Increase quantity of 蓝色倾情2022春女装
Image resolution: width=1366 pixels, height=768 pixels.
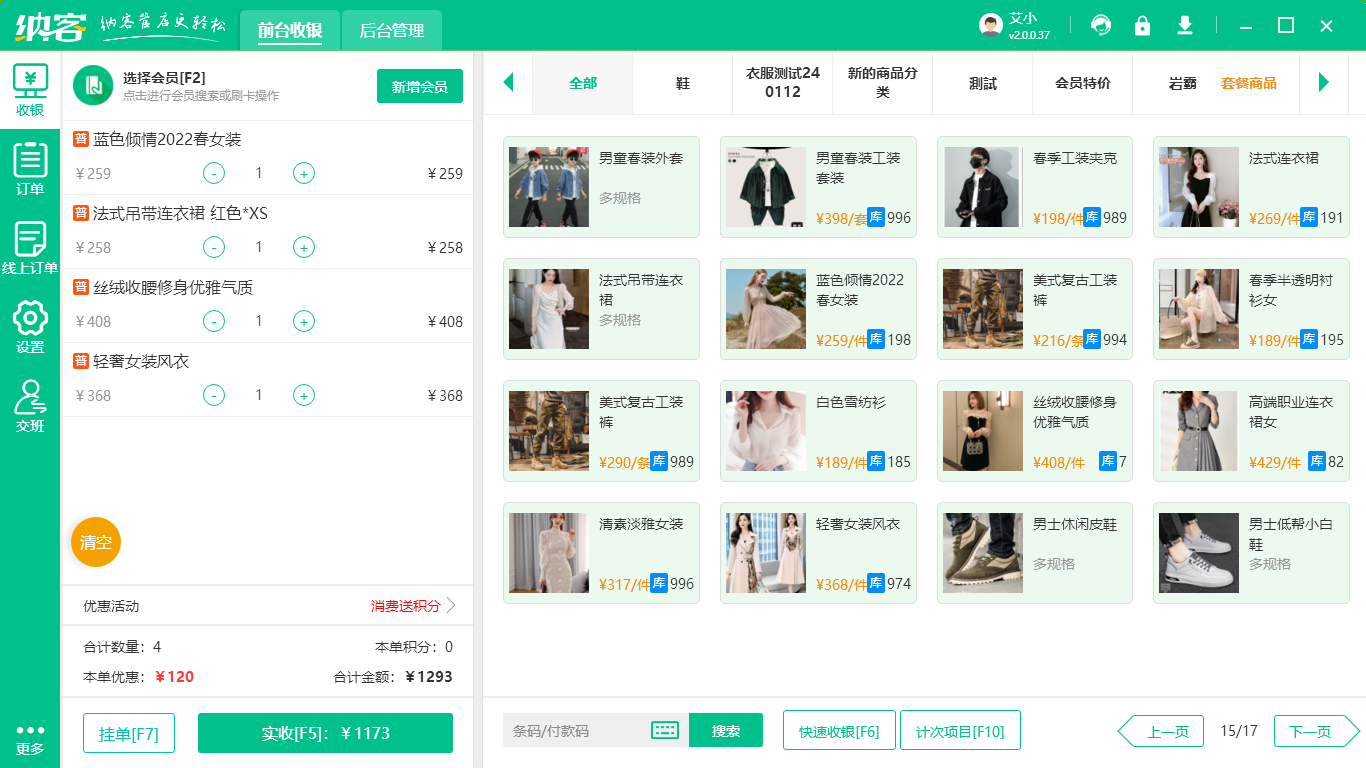coord(304,174)
